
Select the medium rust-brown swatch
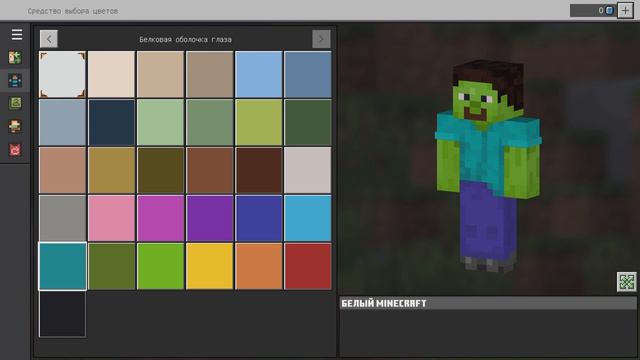coord(210,170)
